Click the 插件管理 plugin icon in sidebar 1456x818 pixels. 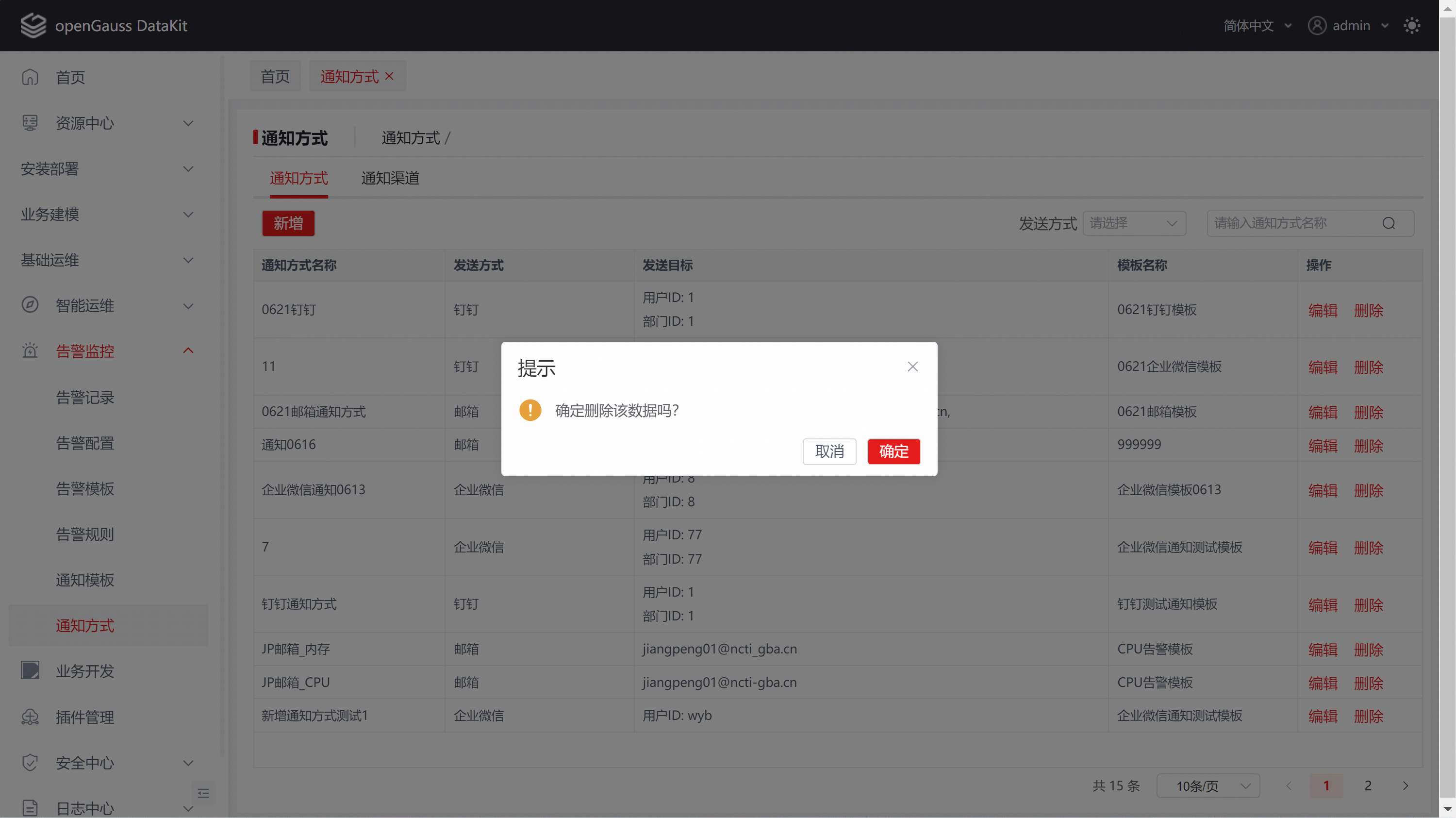pyautogui.click(x=30, y=717)
